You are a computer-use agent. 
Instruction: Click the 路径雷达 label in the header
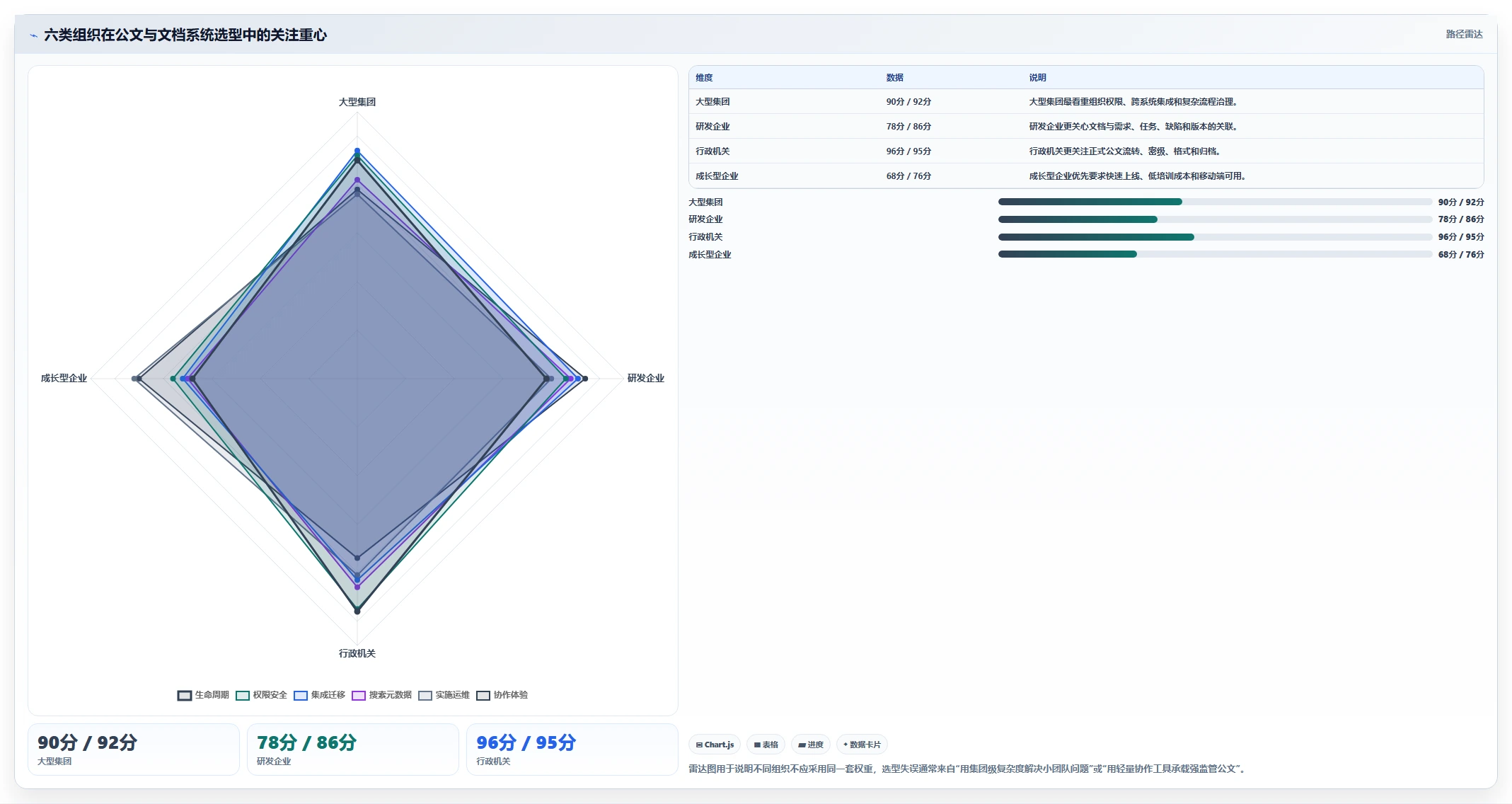pos(1464,34)
